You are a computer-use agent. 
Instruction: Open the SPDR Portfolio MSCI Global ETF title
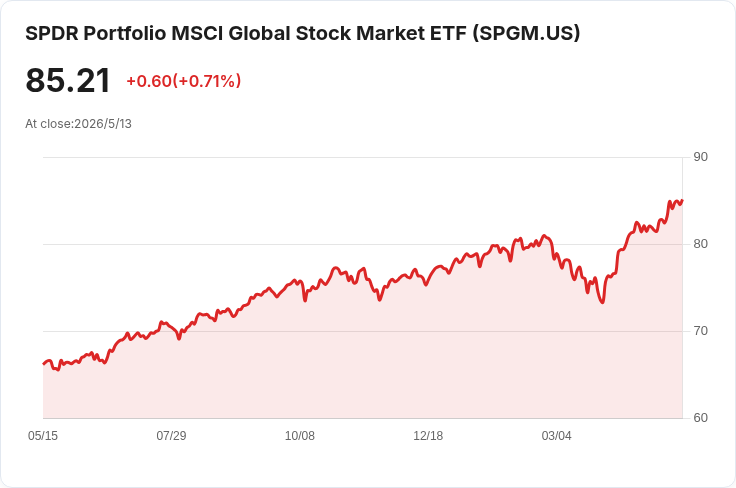point(302,33)
